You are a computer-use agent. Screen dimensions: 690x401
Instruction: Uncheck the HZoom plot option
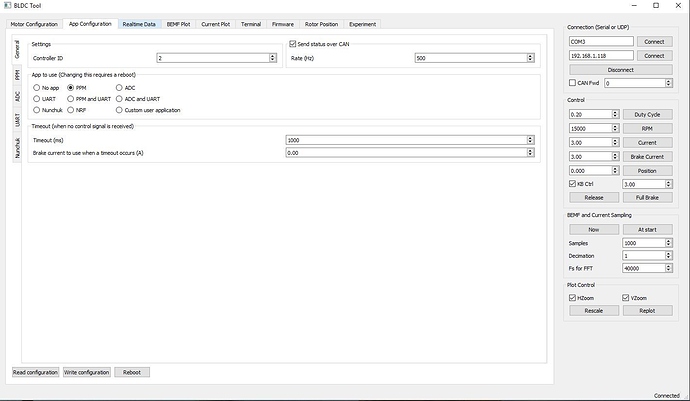coord(572,298)
